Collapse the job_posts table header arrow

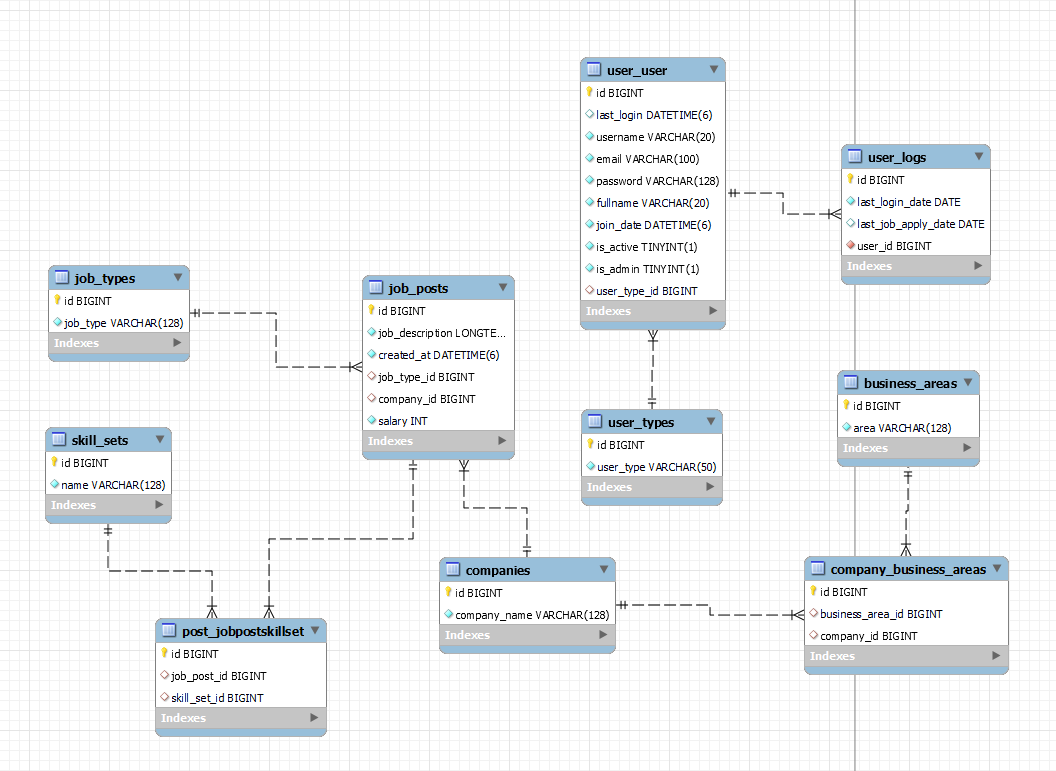[x=503, y=288]
